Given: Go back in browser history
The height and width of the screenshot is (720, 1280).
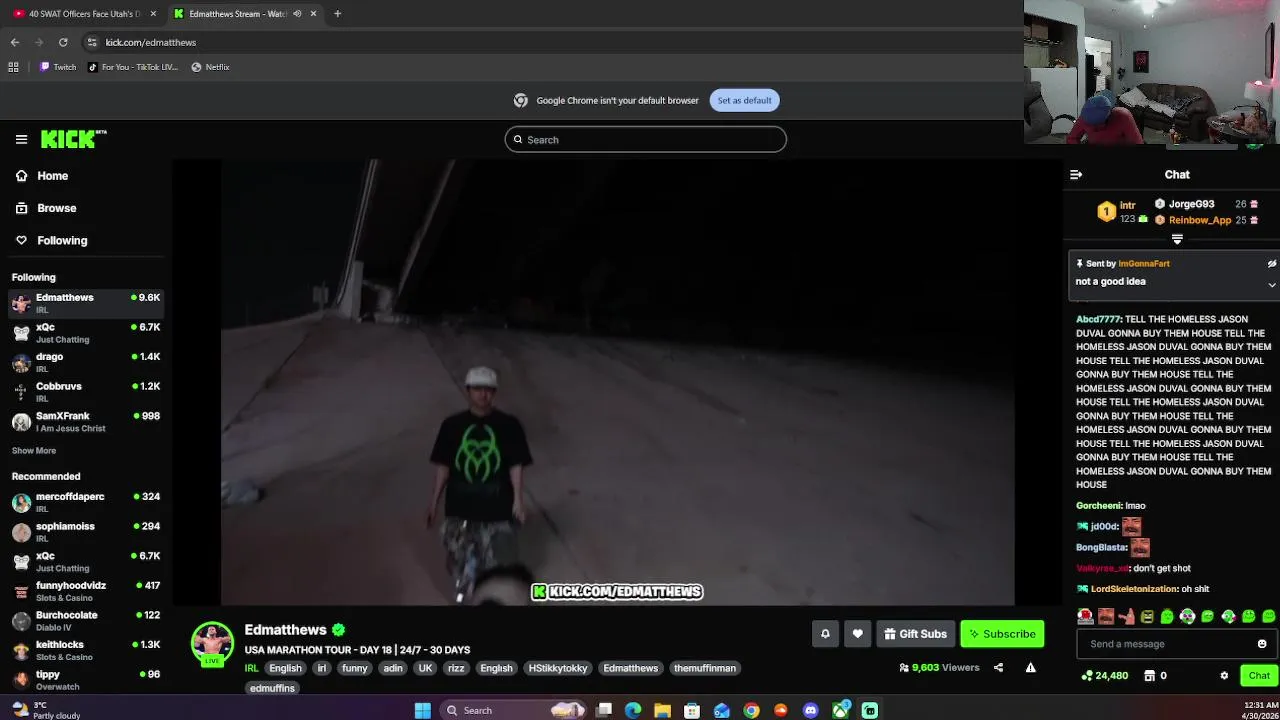Looking at the screenshot, I should tap(14, 42).
